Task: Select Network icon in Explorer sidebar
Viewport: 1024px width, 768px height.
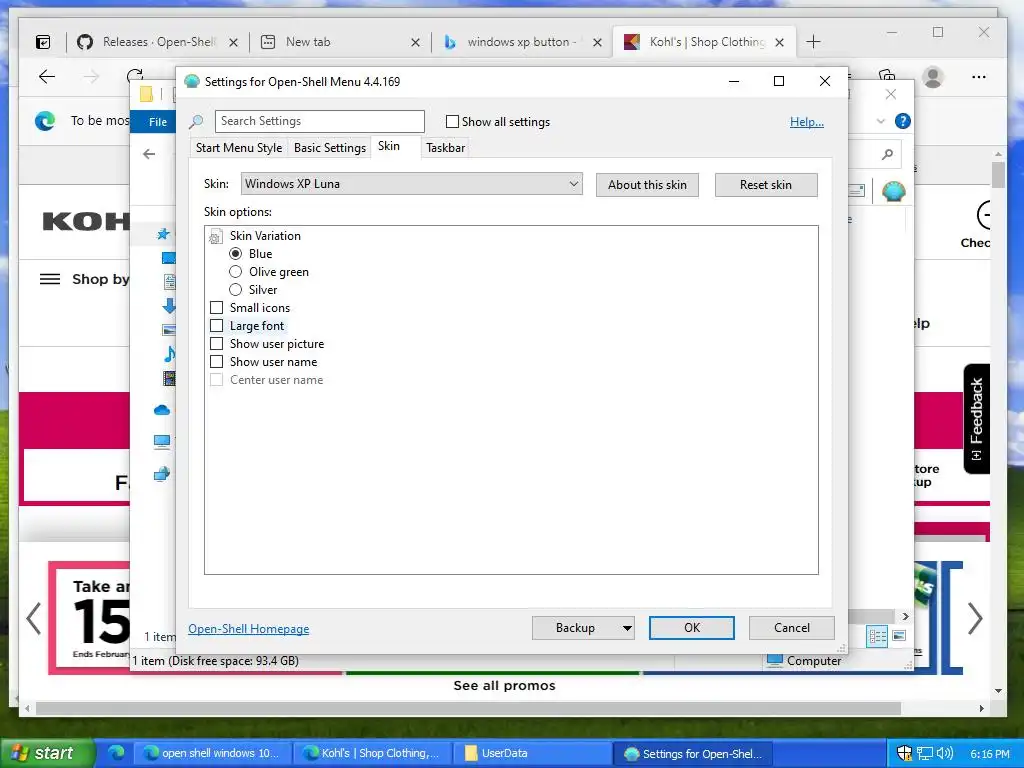Action: (162, 474)
